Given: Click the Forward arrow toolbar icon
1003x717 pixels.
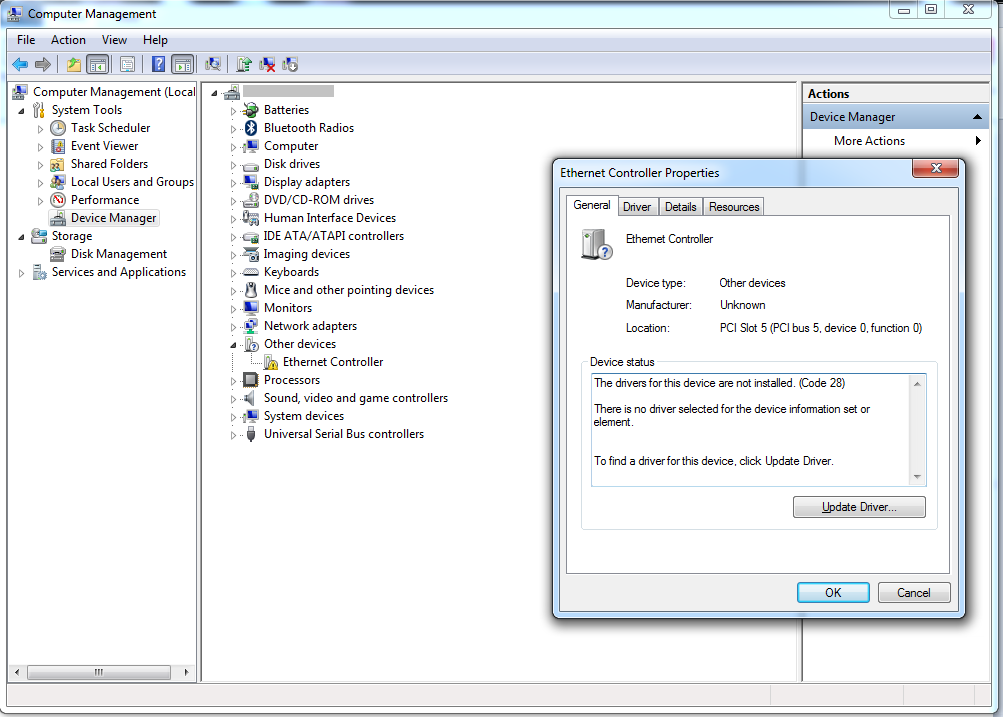Looking at the screenshot, I should point(43,64).
